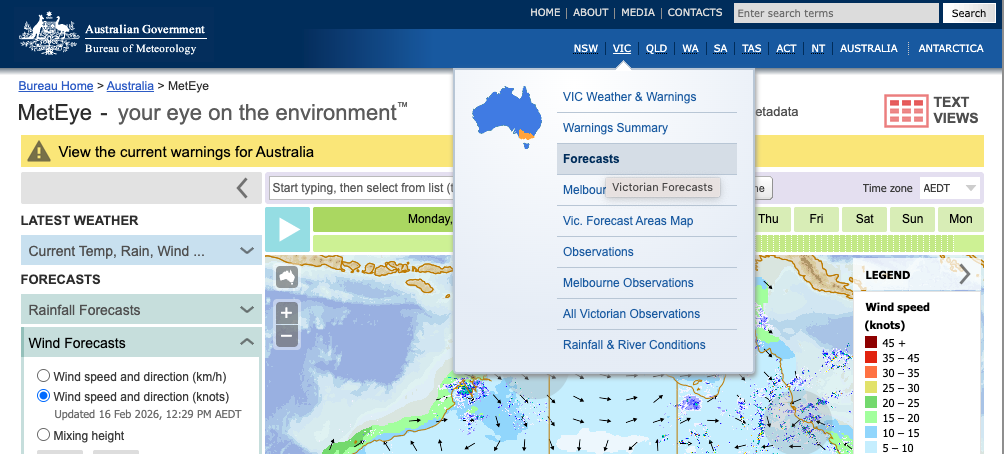Click the Australia map with Victoria highlighted
Screen dimensions: 1004x454
[x=507, y=117]
